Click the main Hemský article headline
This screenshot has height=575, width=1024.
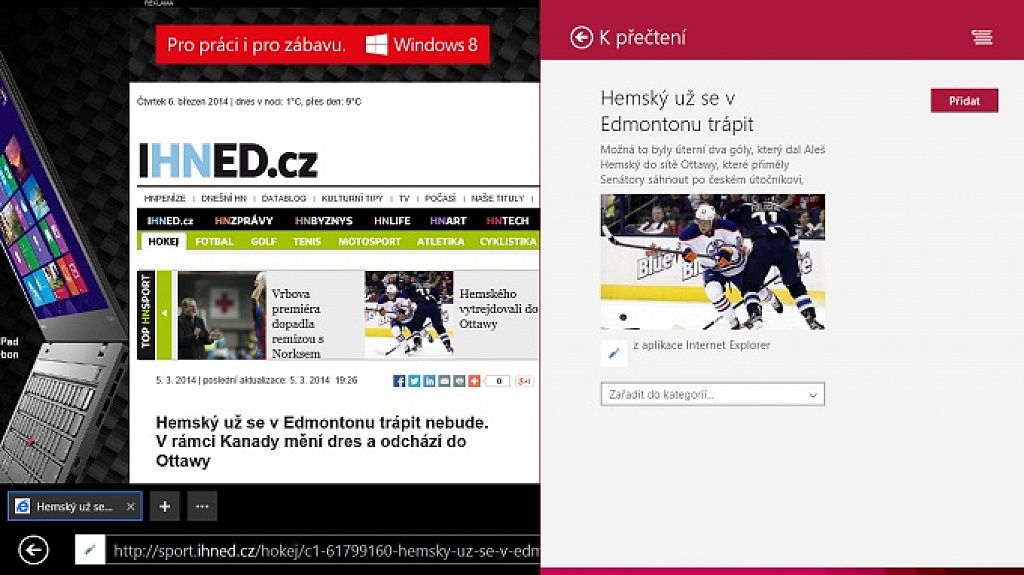tap(322, 442)
